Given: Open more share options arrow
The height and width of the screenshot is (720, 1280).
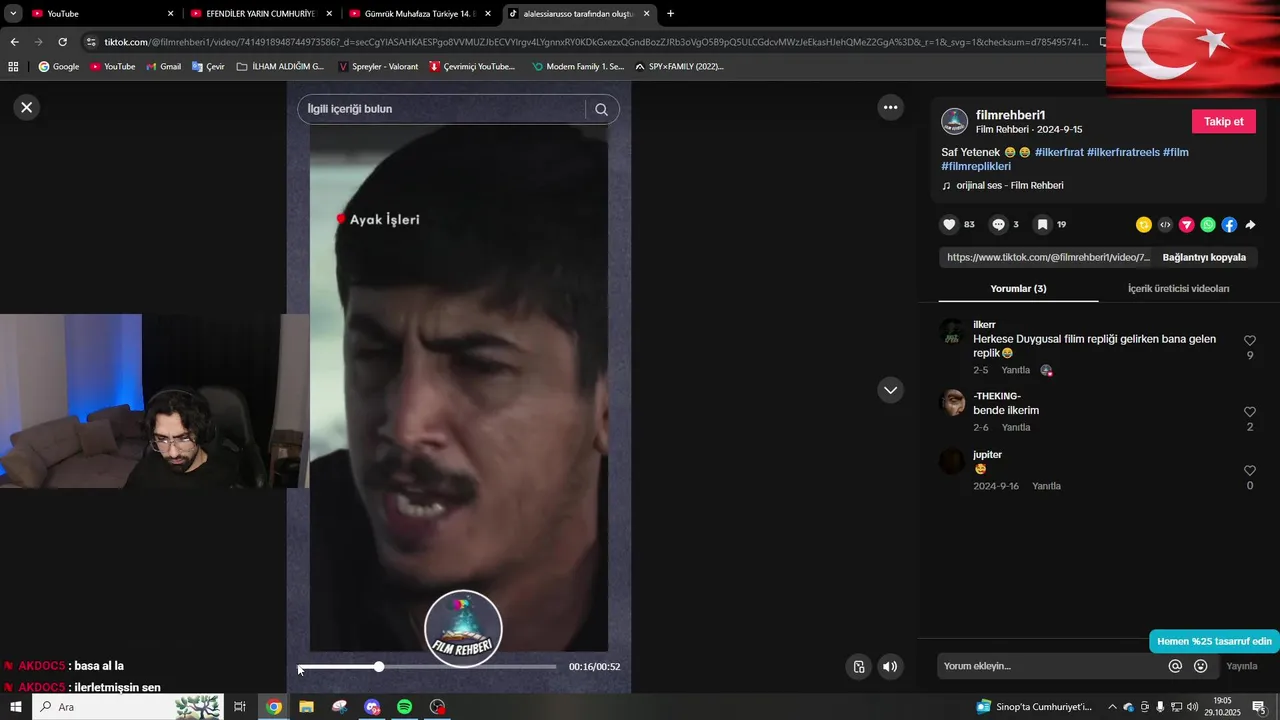Looking at the screenshot, I should [x=1250, y=225].
